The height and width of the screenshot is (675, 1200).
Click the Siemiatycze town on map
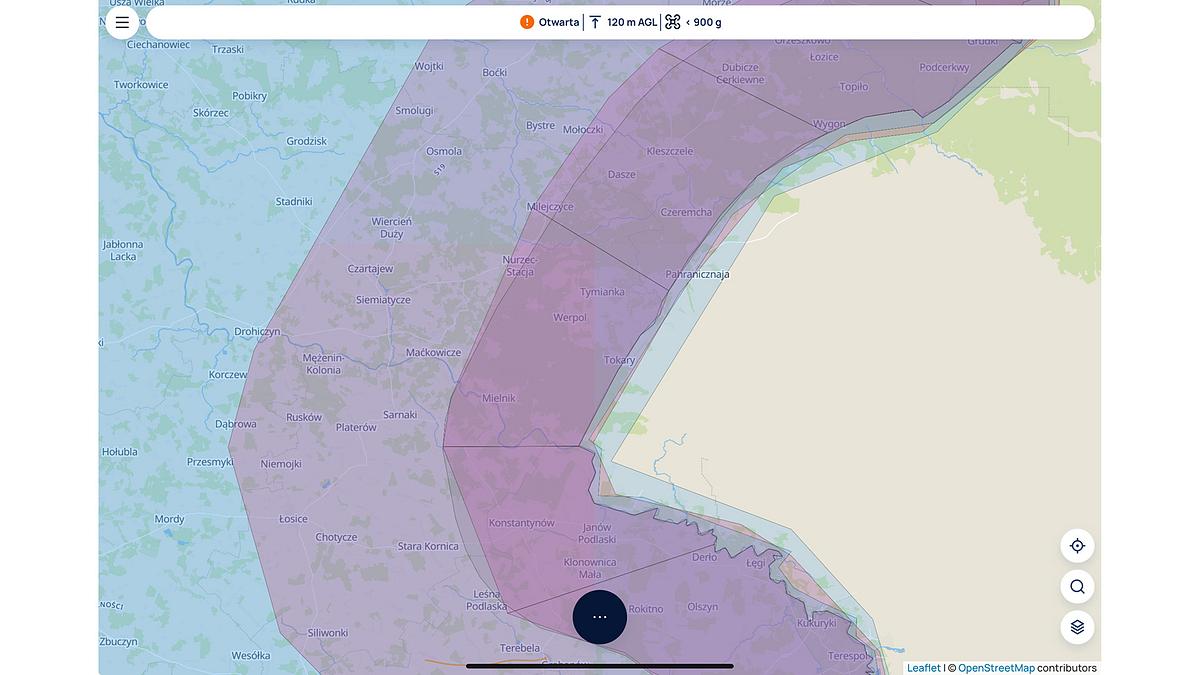[x=383, y=299]
